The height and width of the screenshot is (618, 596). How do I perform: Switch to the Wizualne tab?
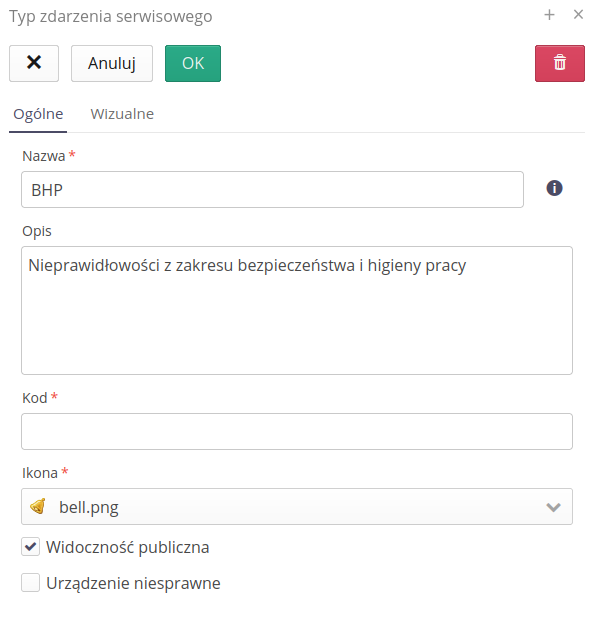122,114
